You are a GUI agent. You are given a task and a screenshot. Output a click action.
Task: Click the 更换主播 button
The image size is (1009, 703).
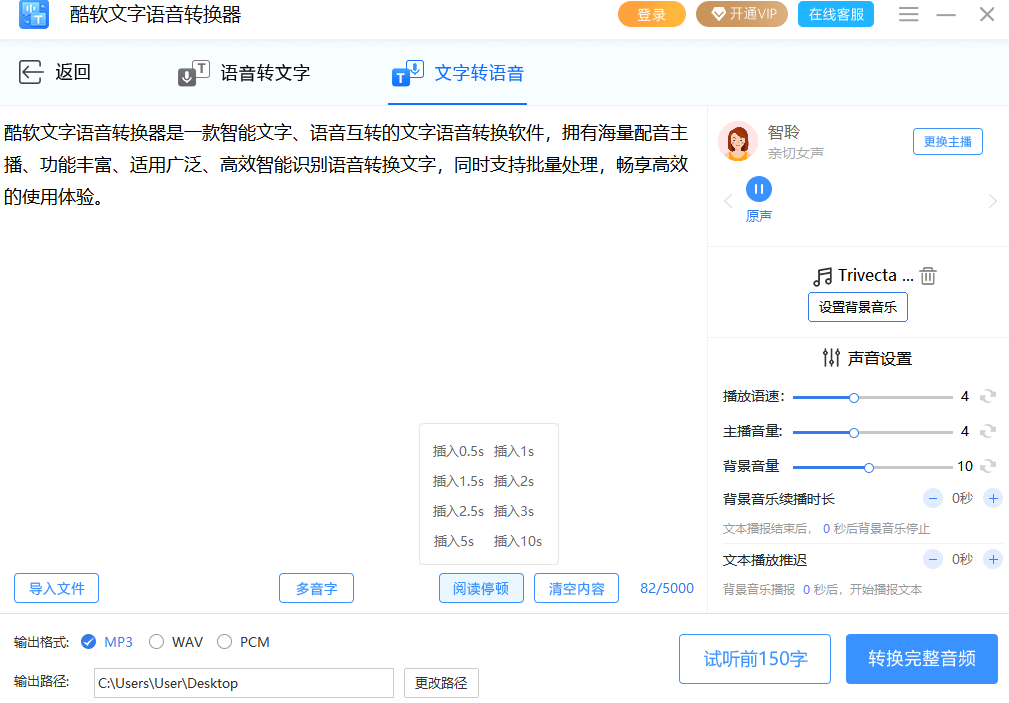pyautogui.click(x=947, y=141)
